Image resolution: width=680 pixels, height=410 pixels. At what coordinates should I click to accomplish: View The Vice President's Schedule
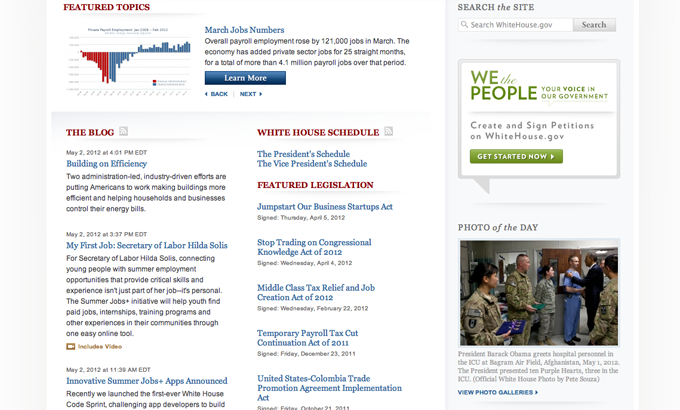(x=311, y=164)
